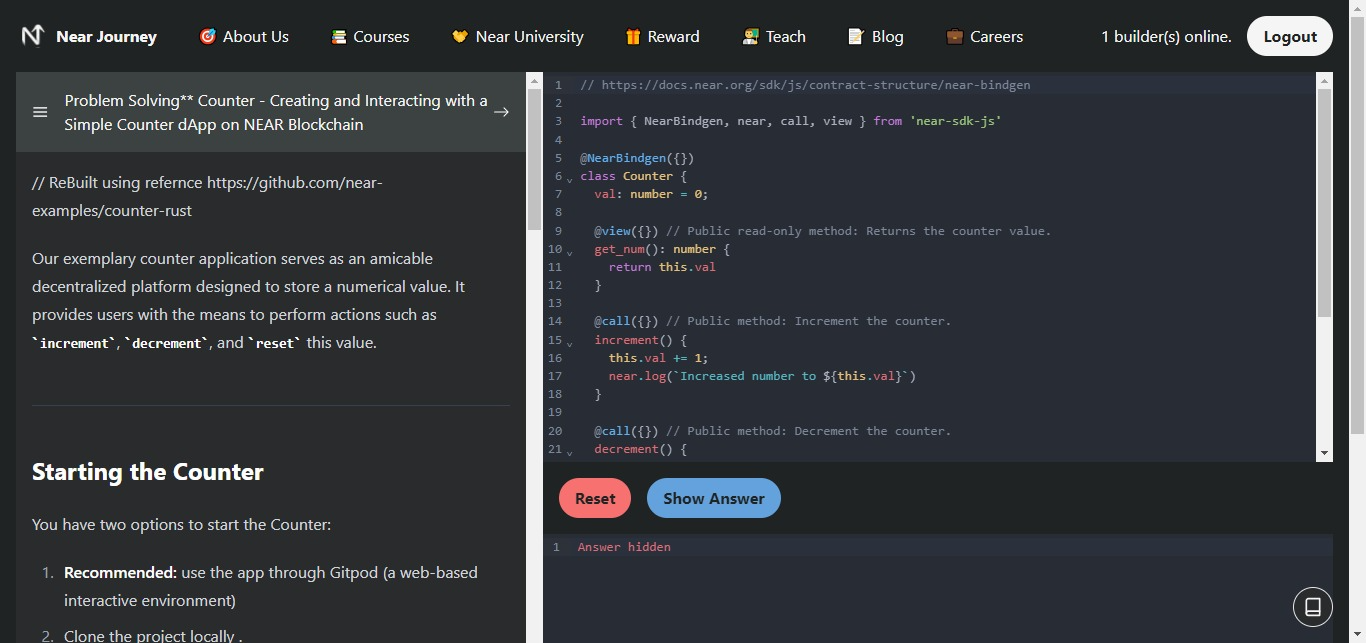Screen dimensions: 1366x643
Task: Click the @call Increment the counter comment line
Action: (772, 321)
